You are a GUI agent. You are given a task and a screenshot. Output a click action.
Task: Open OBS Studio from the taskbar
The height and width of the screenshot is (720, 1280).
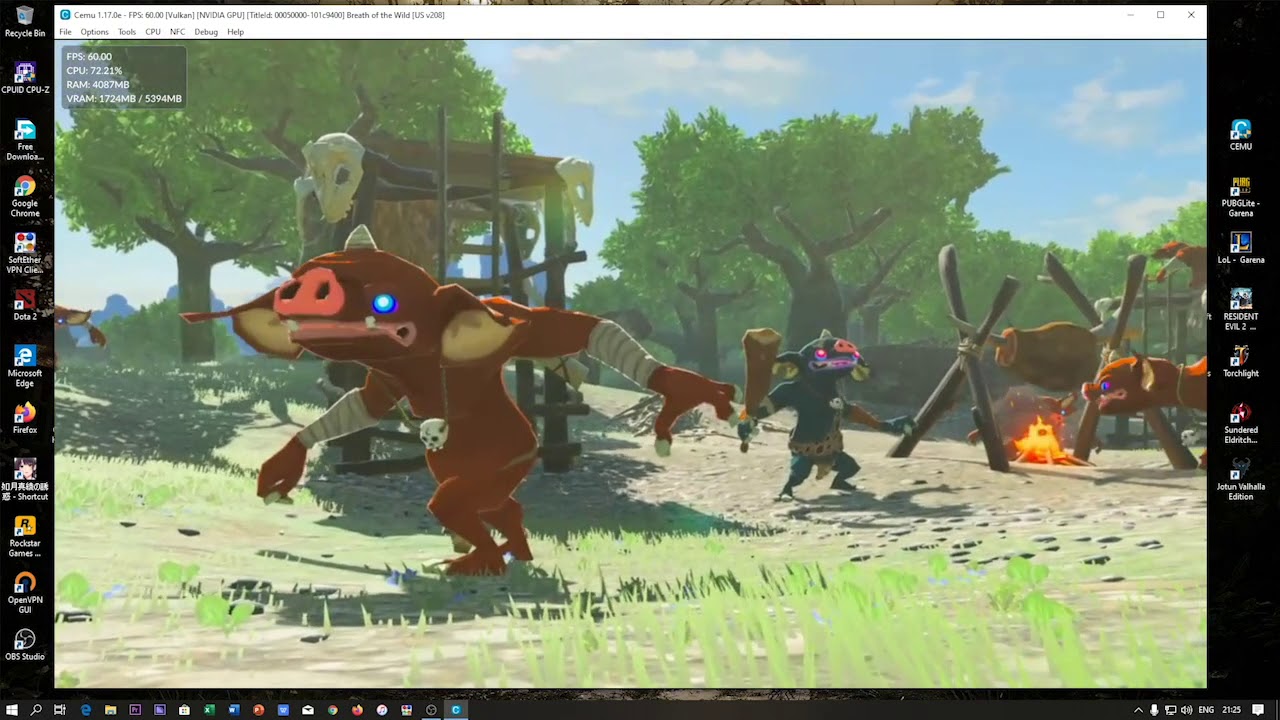pyautogui.click(x=431, y=710)
